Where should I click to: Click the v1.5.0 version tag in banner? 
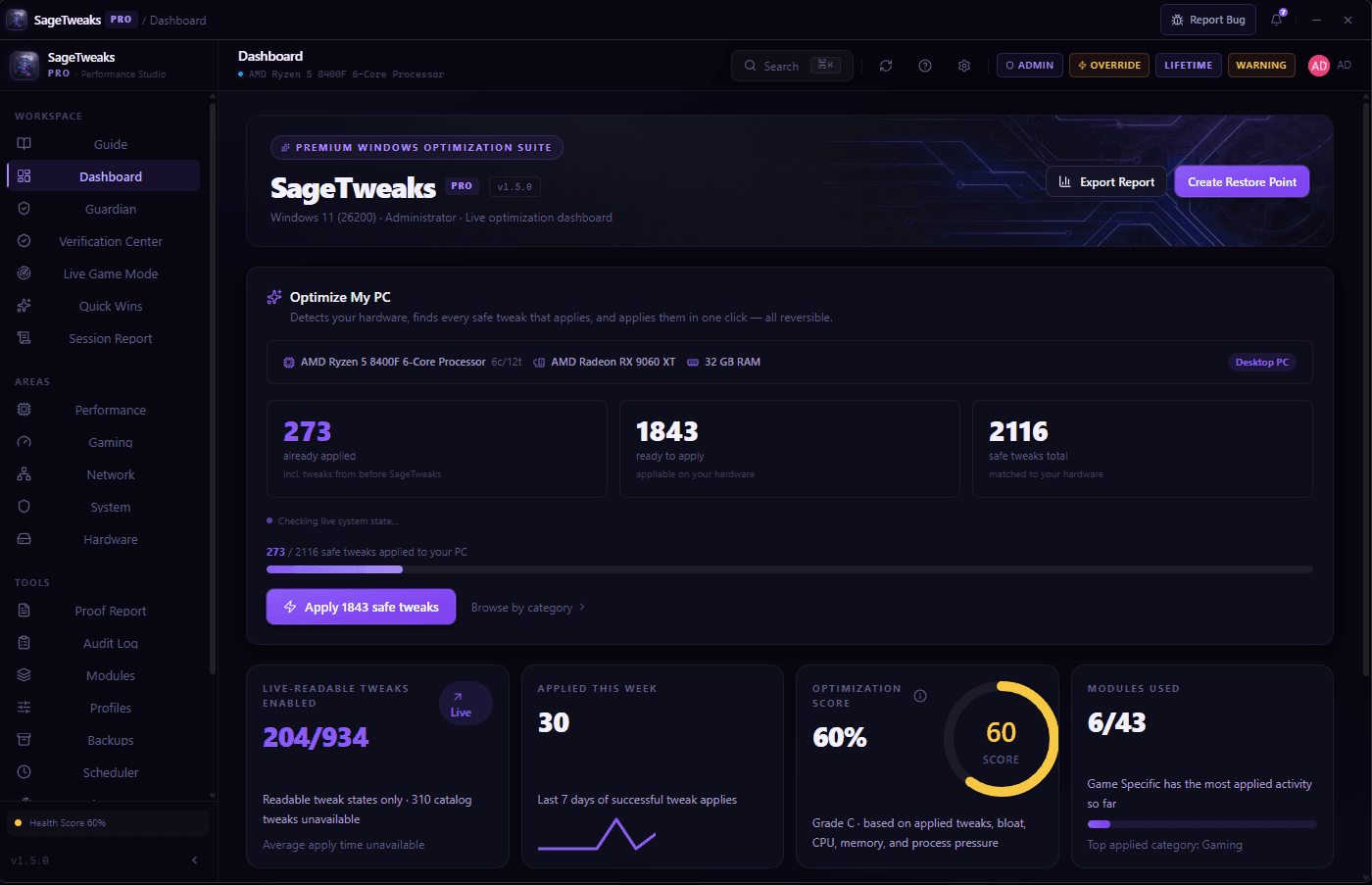[514, 186]
